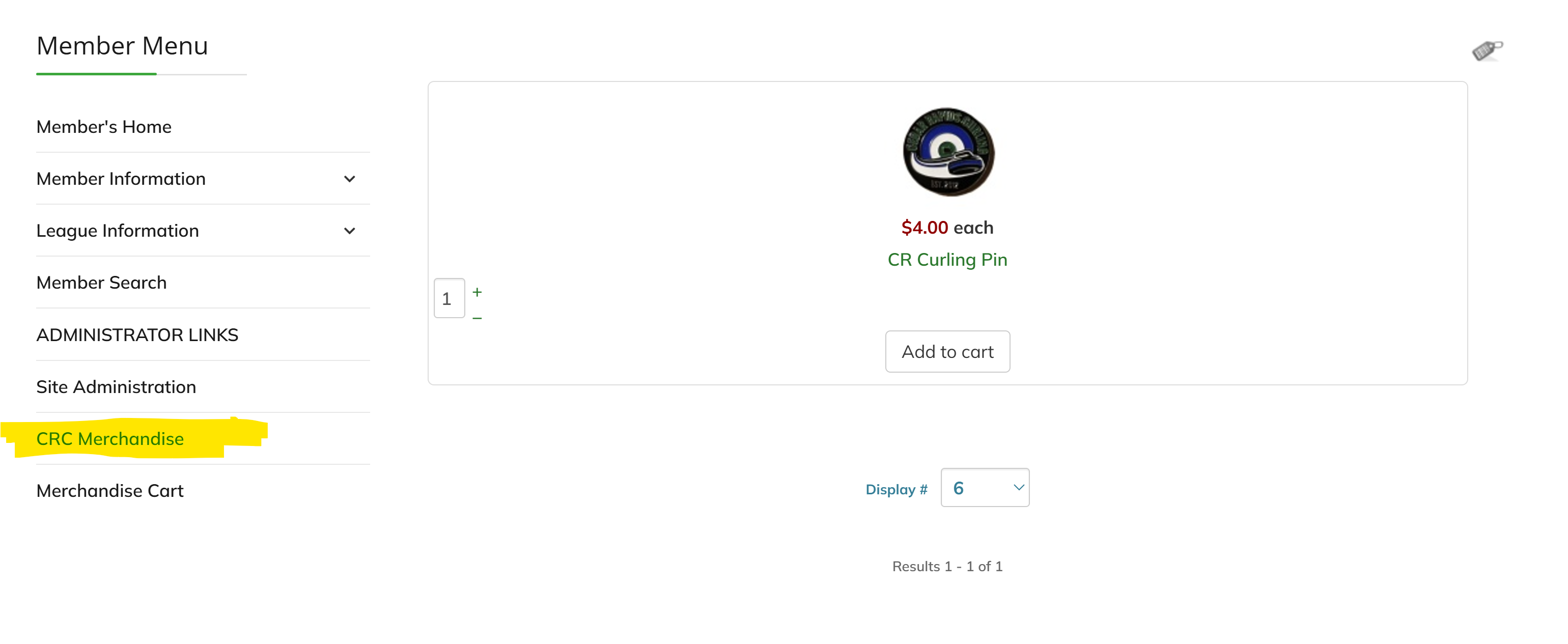Open the Member Search page

[102, 283]
